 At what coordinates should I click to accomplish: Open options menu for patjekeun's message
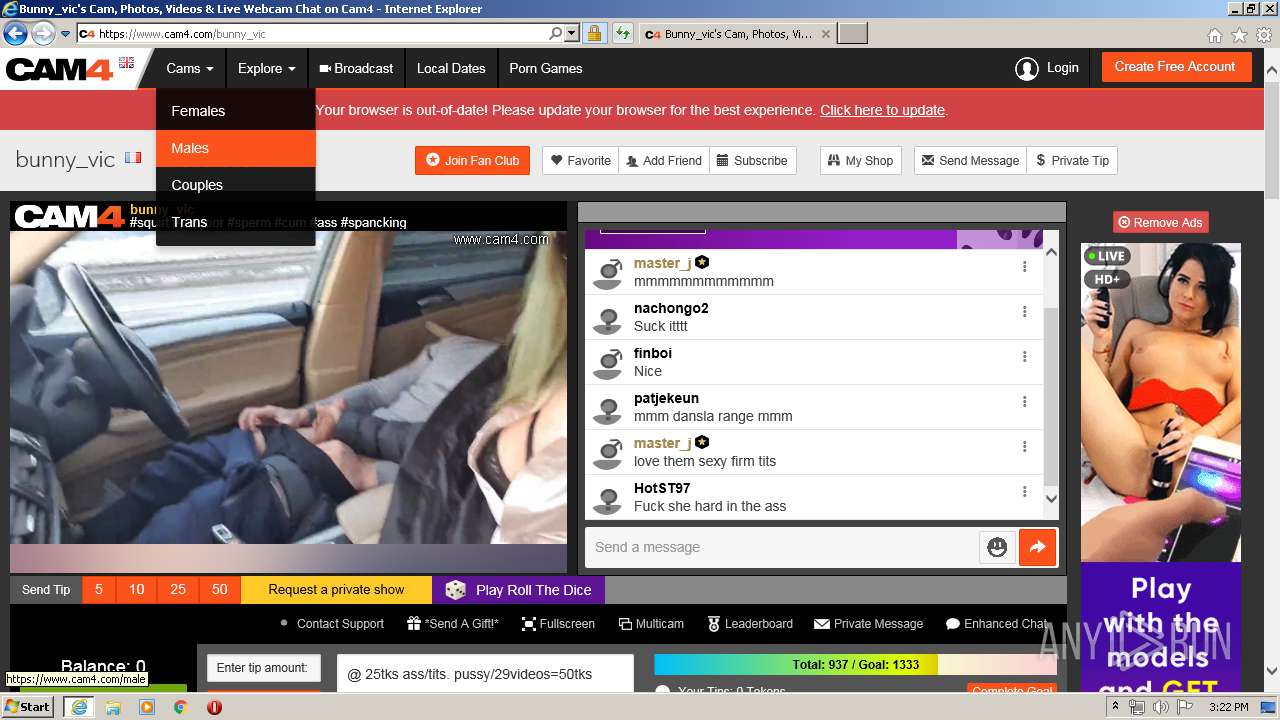click(x=1024, y=402)
